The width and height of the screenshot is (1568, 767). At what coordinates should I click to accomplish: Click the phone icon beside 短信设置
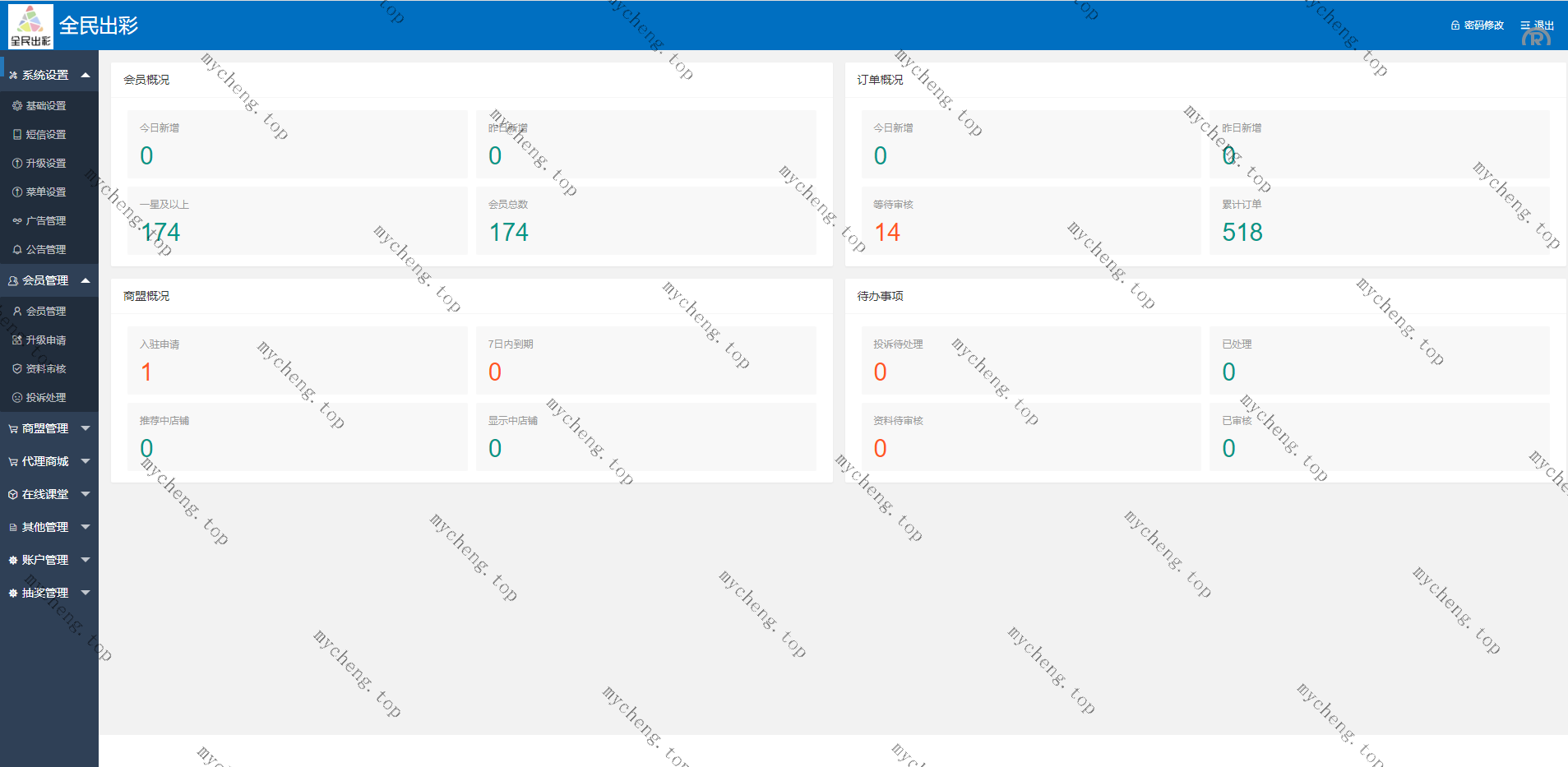click(17, 135)
